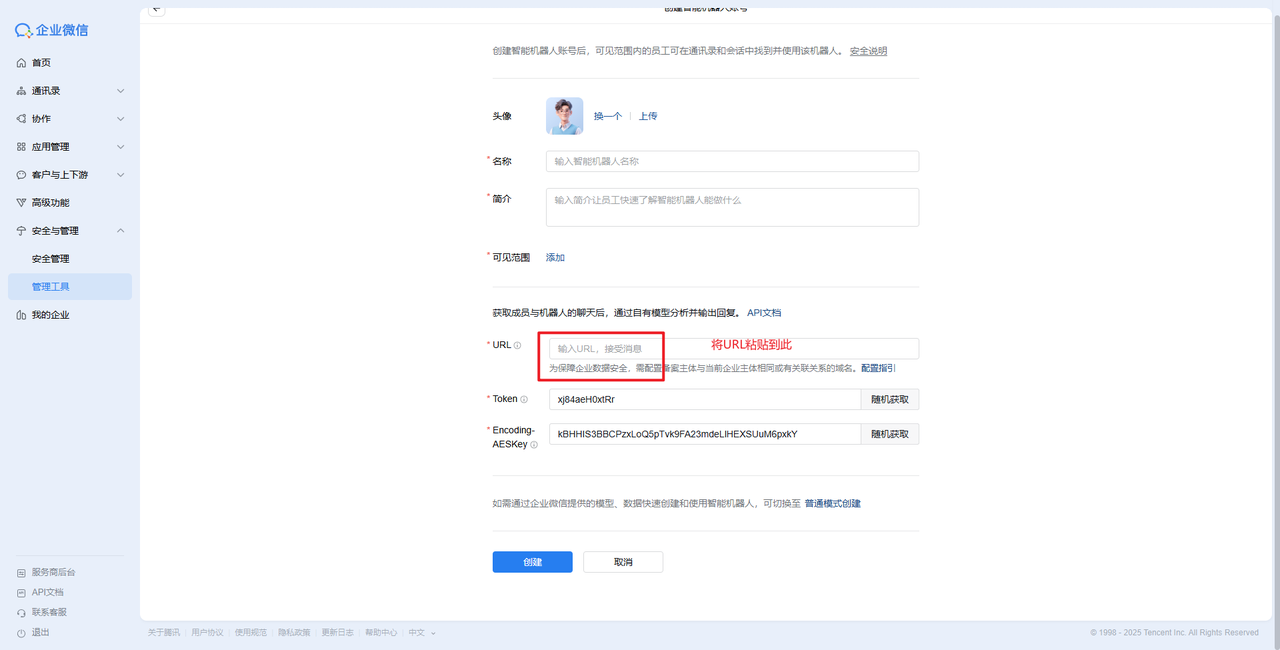Click 添加 for 可见范围

pos(555,258)
